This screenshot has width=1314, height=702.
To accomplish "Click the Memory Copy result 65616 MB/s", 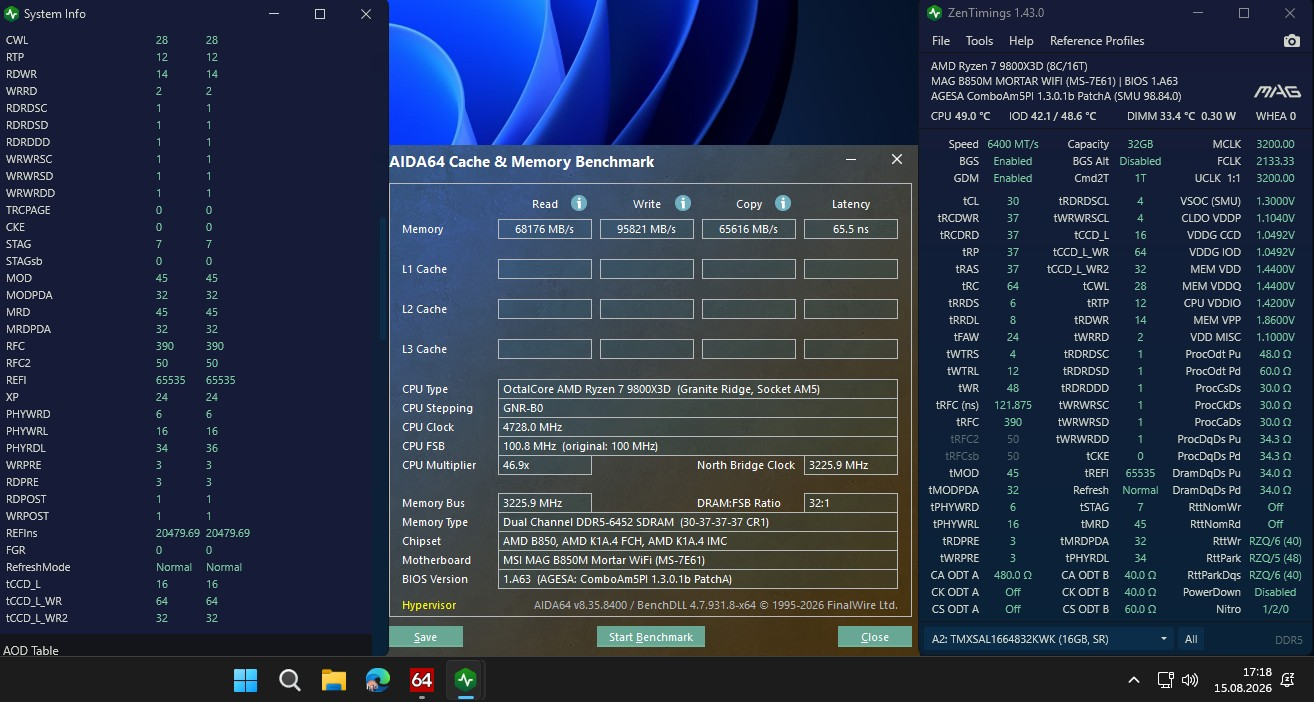I will pos(749,229).
